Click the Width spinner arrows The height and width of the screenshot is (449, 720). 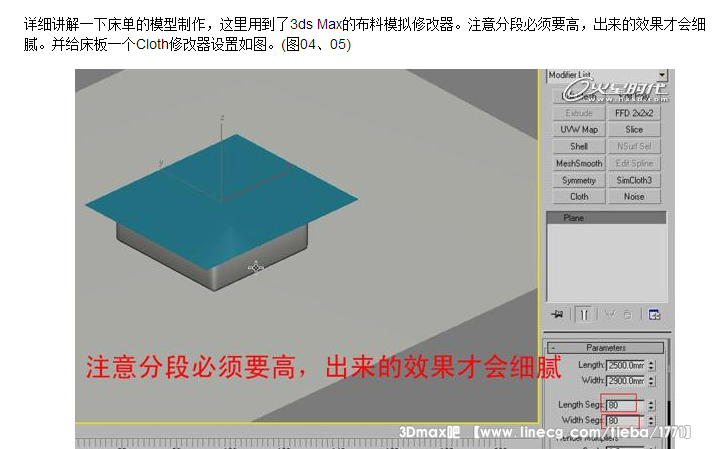(x=651, y=381)
